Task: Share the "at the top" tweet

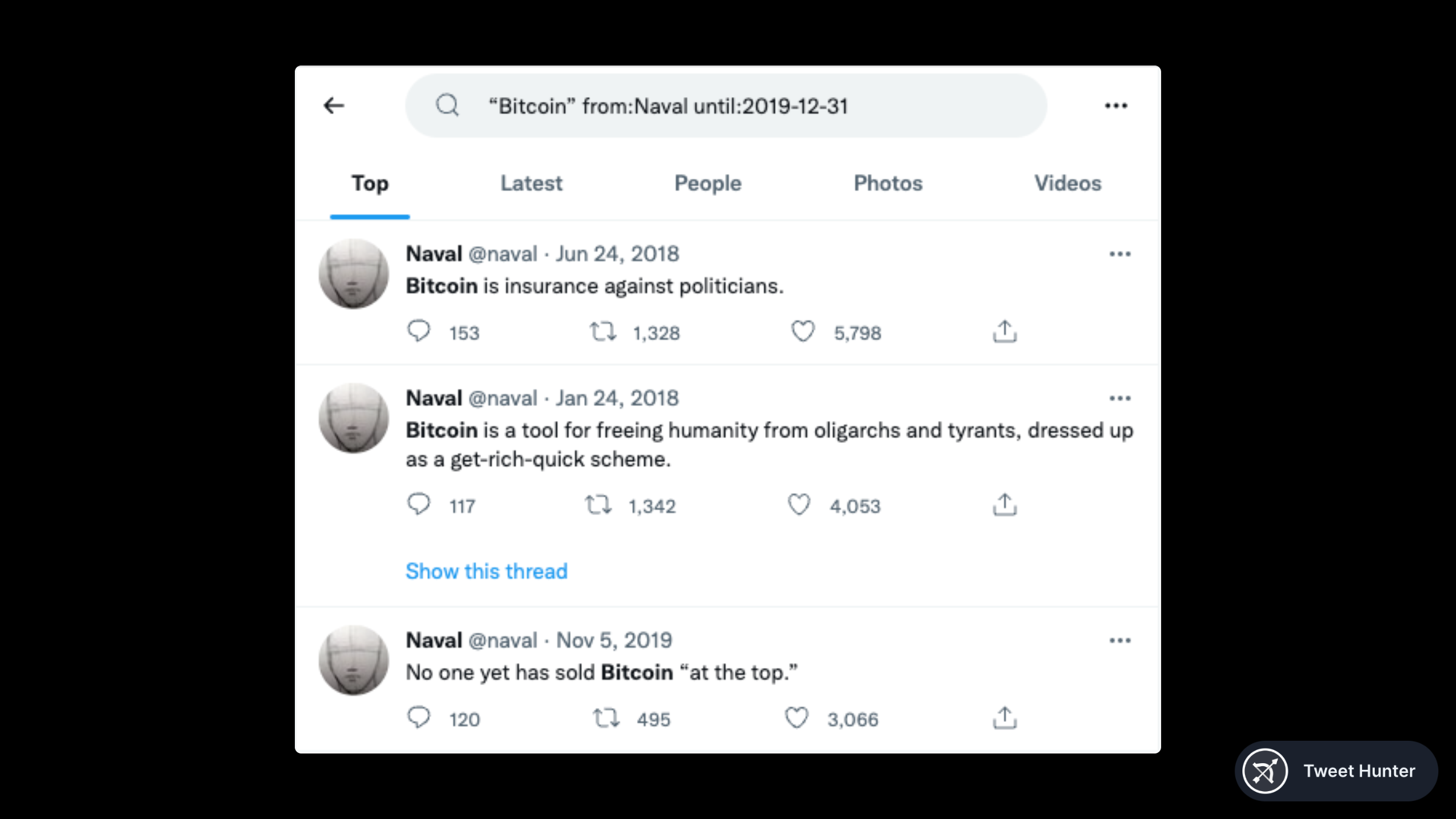Action: (1005, 718)
